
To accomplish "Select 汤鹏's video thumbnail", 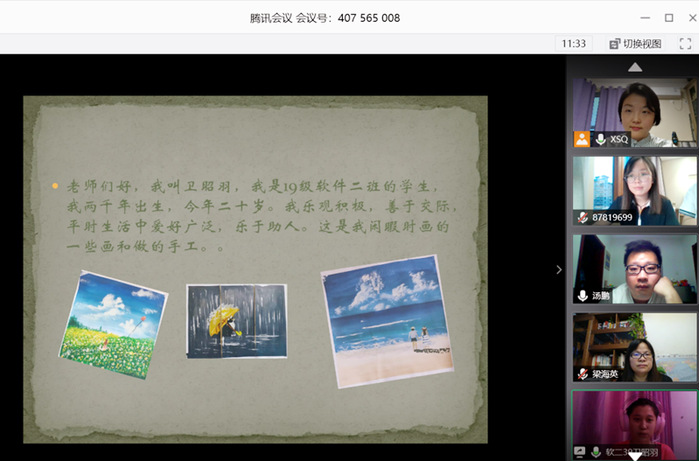I will tap(635, 266).
